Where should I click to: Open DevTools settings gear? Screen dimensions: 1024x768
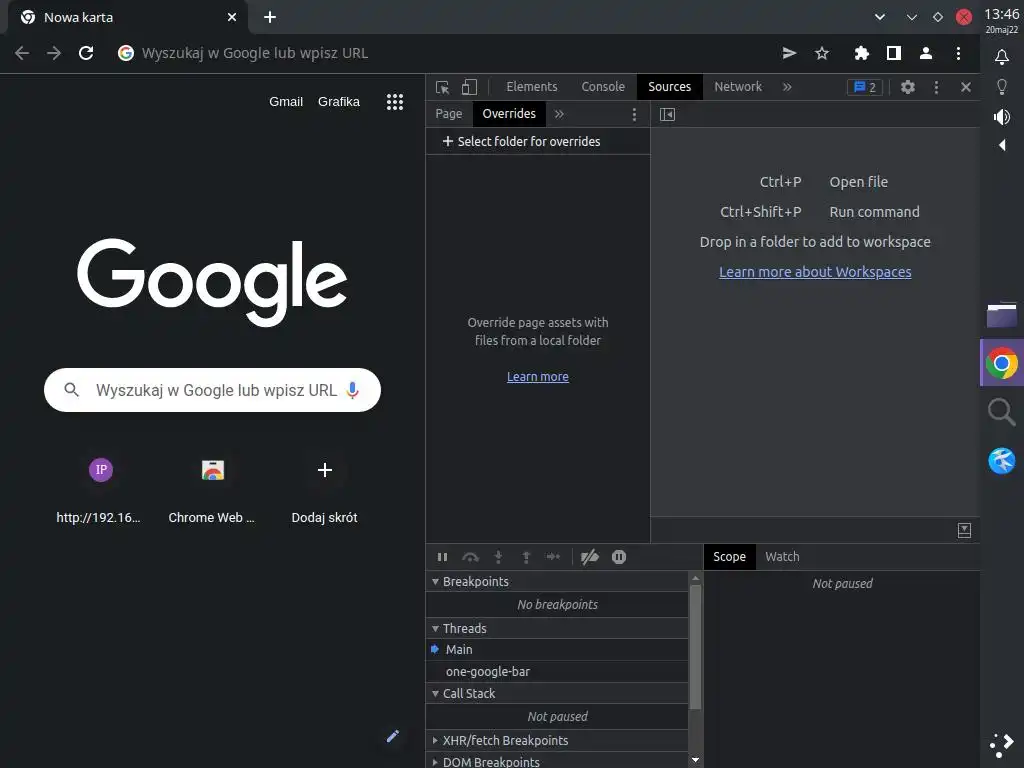pos(907,87)
